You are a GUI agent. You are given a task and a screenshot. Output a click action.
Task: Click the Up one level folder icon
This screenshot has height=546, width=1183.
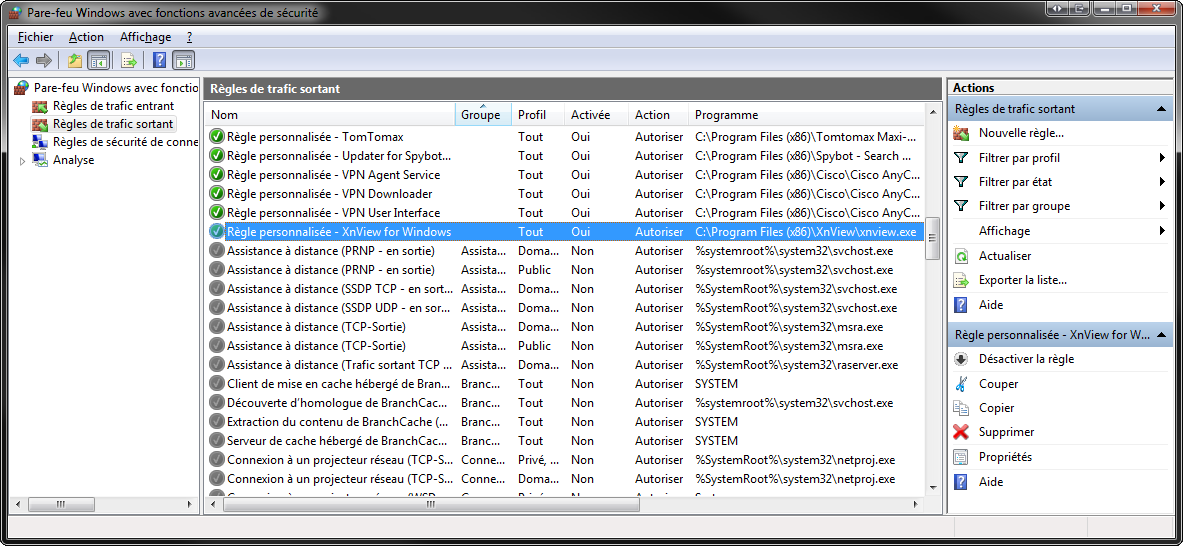coord(75,61)
